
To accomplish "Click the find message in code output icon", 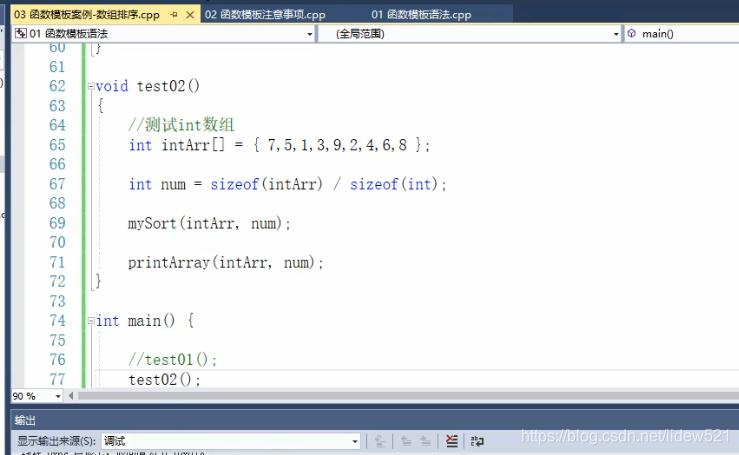I will 379,441.
